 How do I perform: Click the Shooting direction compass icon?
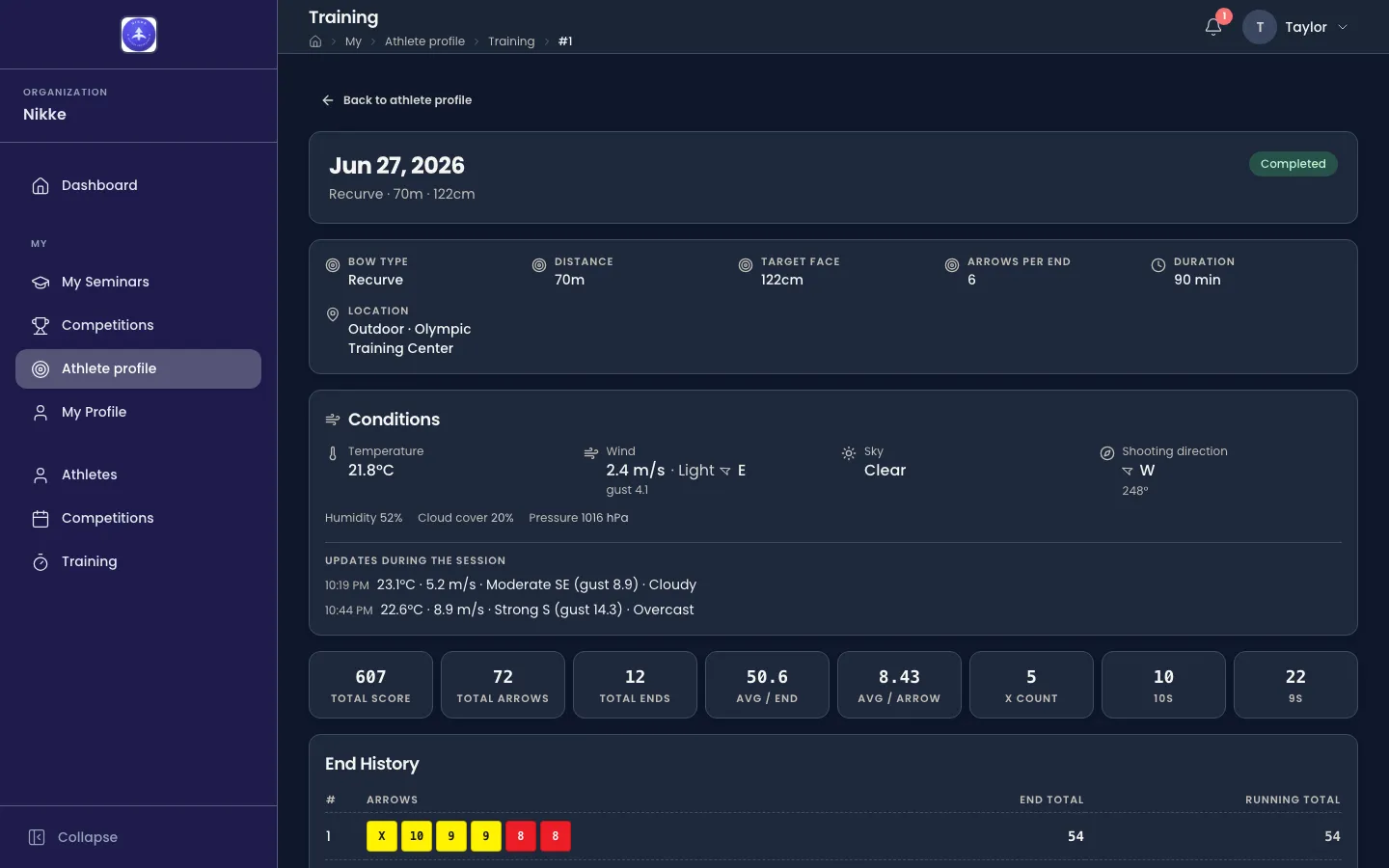point(1107,453)
